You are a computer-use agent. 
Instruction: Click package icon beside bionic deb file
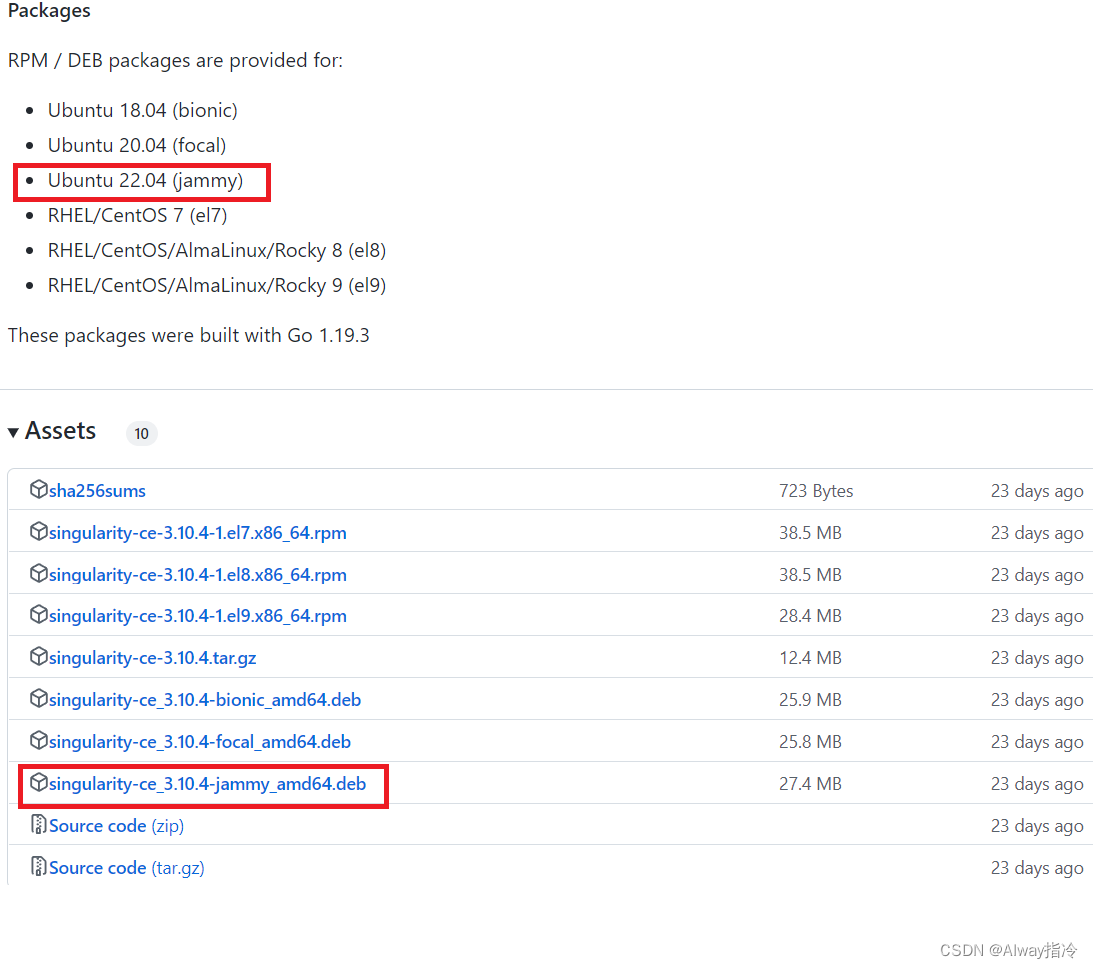pos(38,698)
